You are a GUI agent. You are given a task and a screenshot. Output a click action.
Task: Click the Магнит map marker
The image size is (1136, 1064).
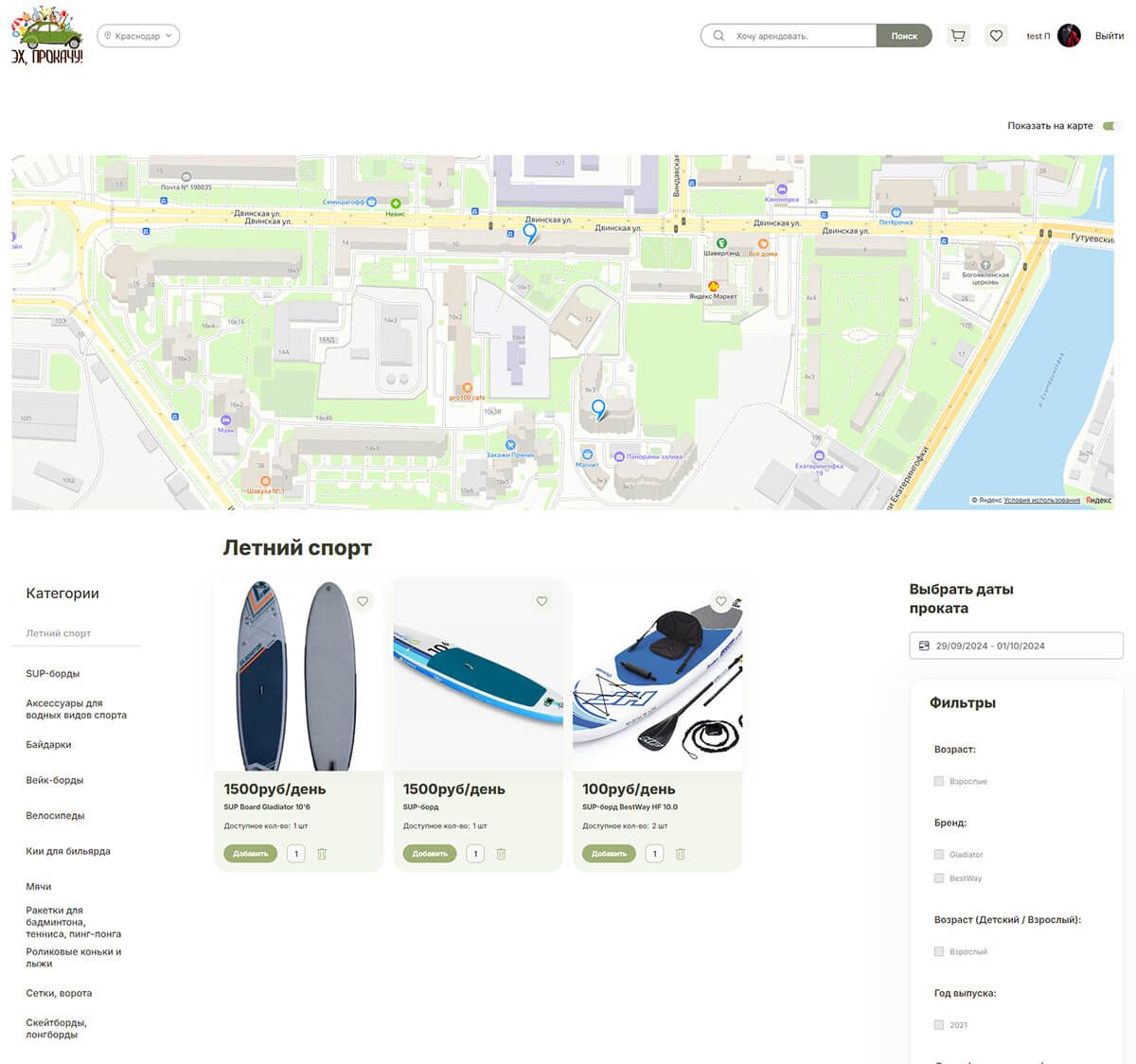pos(588,454)
